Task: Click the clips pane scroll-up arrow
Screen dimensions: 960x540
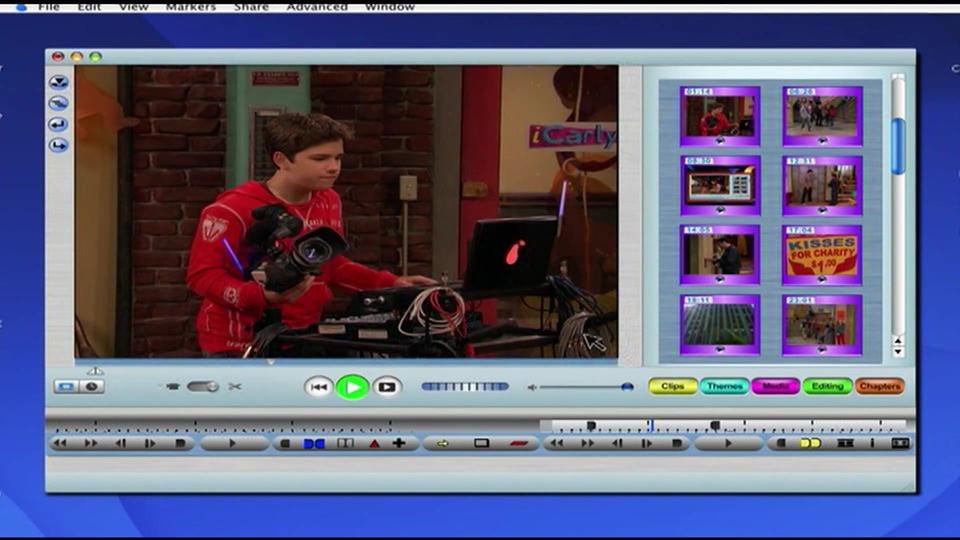Action: pos(898,341)
